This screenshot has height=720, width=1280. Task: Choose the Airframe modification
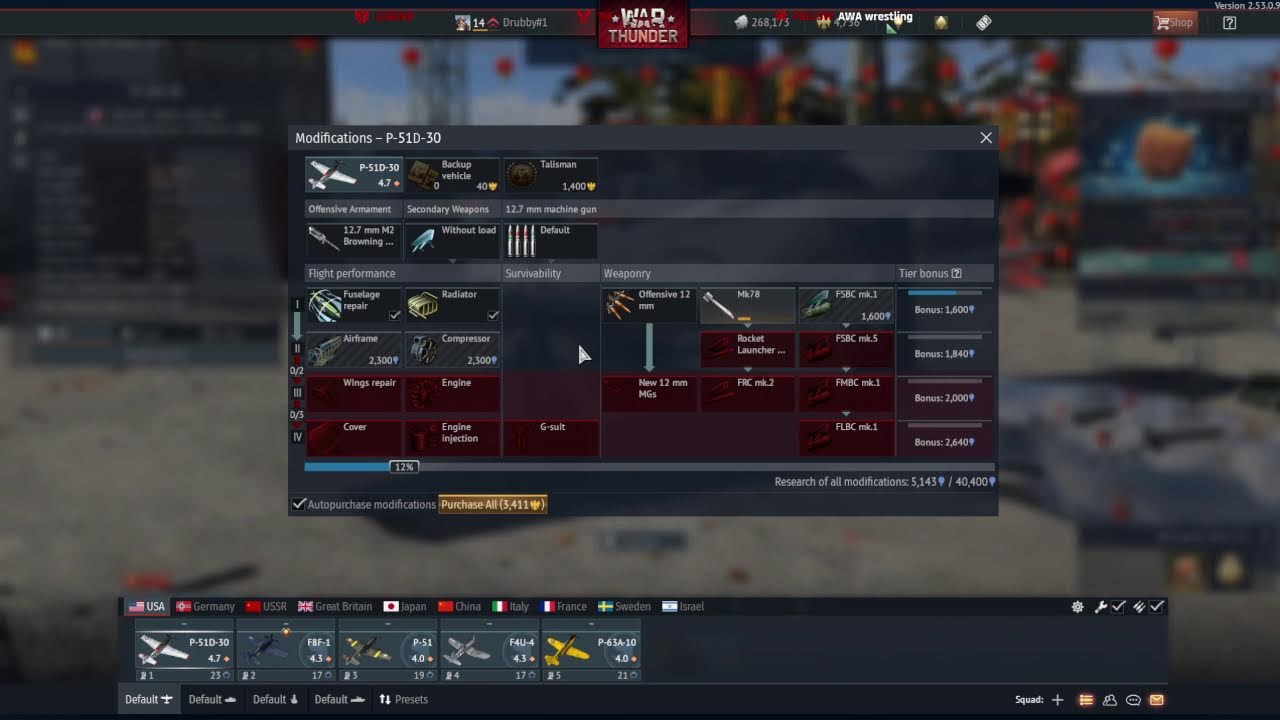click(353, 349)
